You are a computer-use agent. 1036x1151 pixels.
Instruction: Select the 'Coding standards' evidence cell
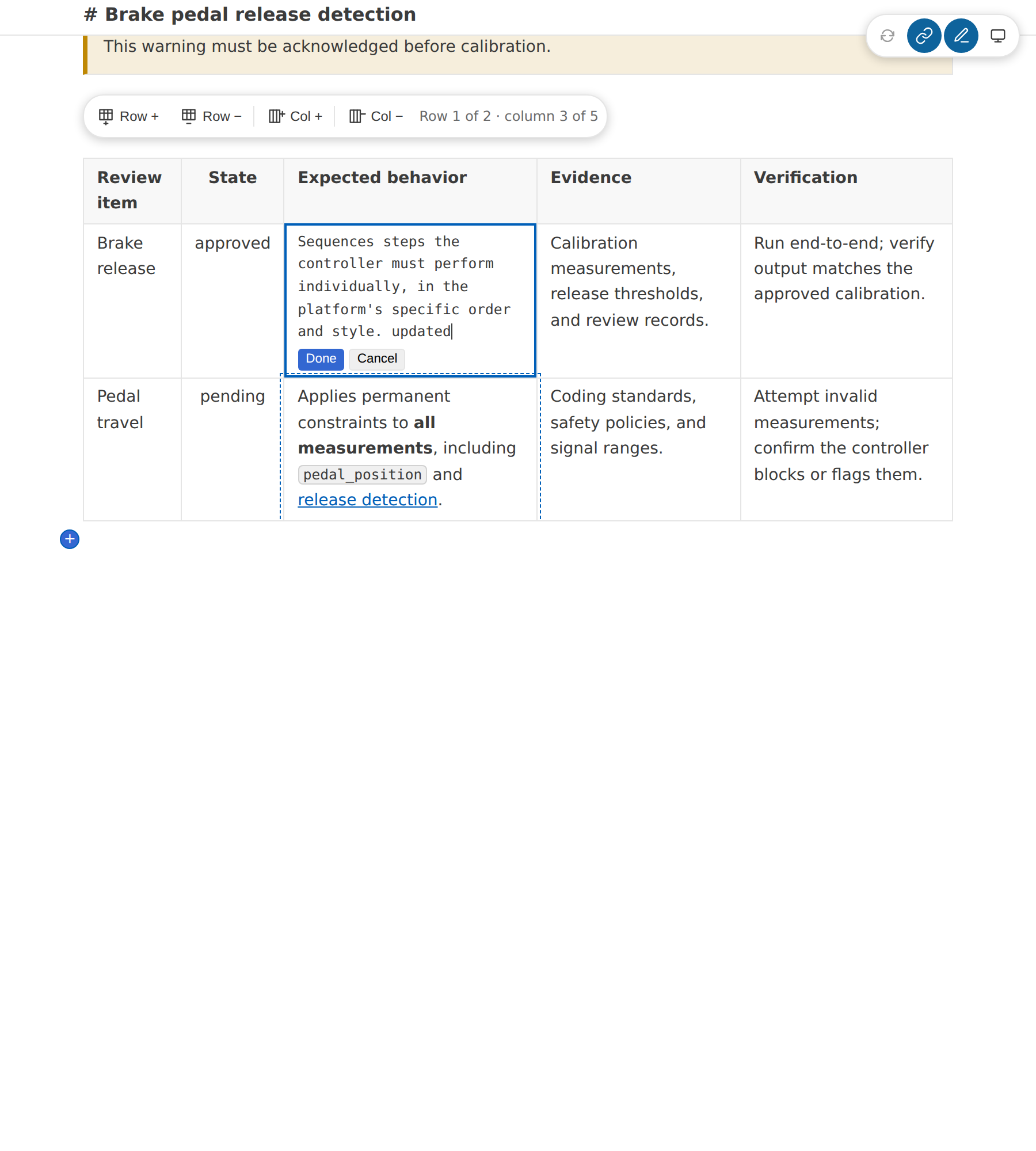point(639,449)
